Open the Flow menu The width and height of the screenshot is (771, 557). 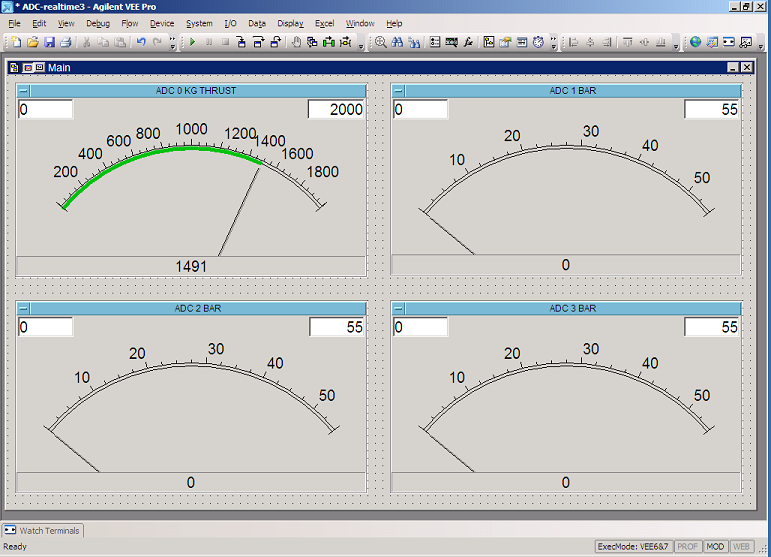coord(130,23)
